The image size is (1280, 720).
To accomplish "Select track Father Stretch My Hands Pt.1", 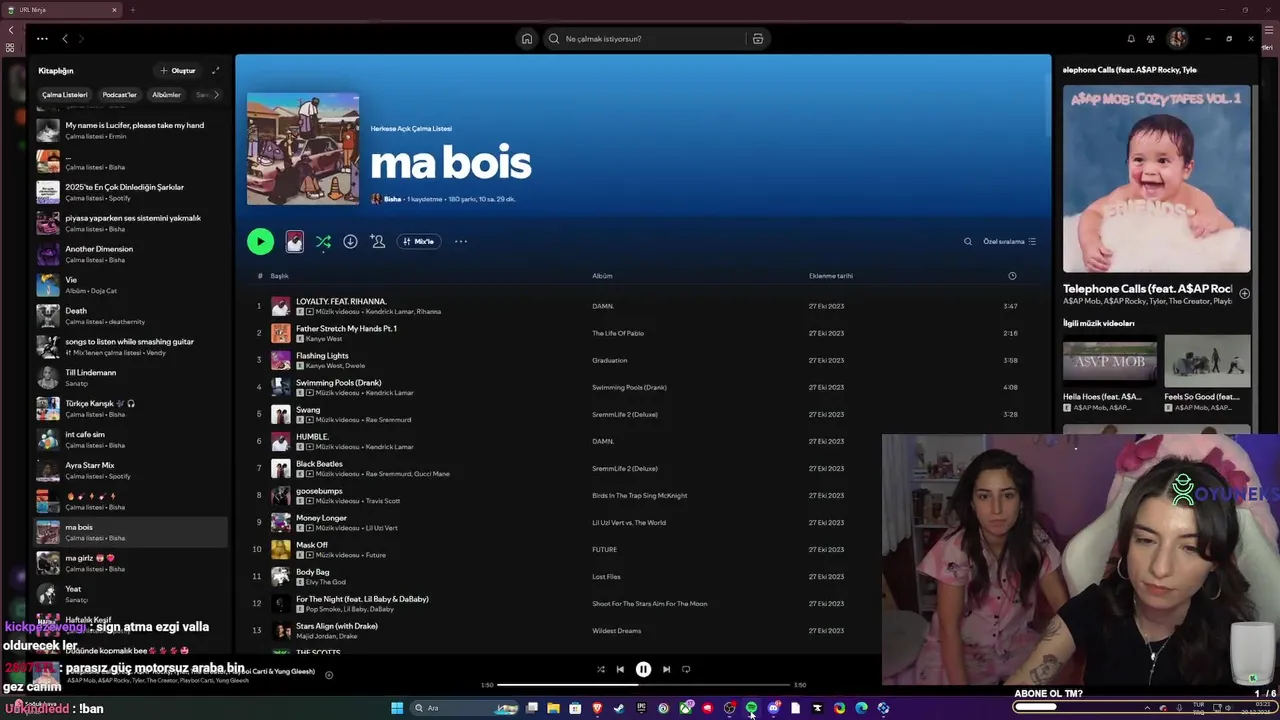I will click(x=346, y=328).
